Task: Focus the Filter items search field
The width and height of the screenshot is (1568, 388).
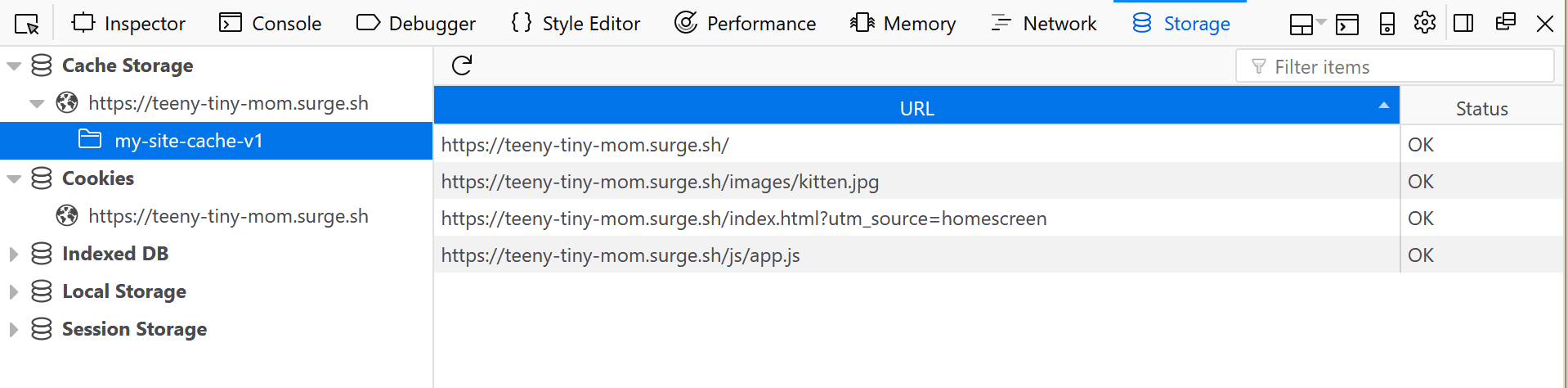Action: point(1395,66)
